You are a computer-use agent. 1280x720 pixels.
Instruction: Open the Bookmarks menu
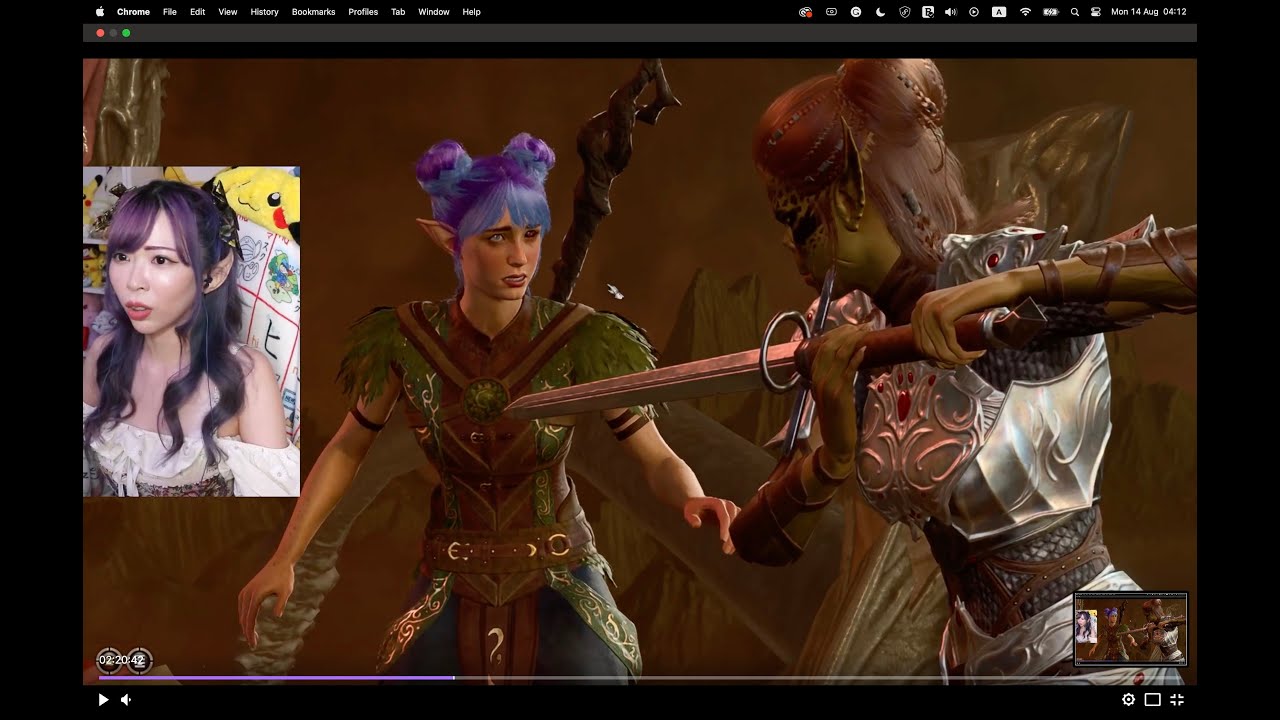(313, 12)
